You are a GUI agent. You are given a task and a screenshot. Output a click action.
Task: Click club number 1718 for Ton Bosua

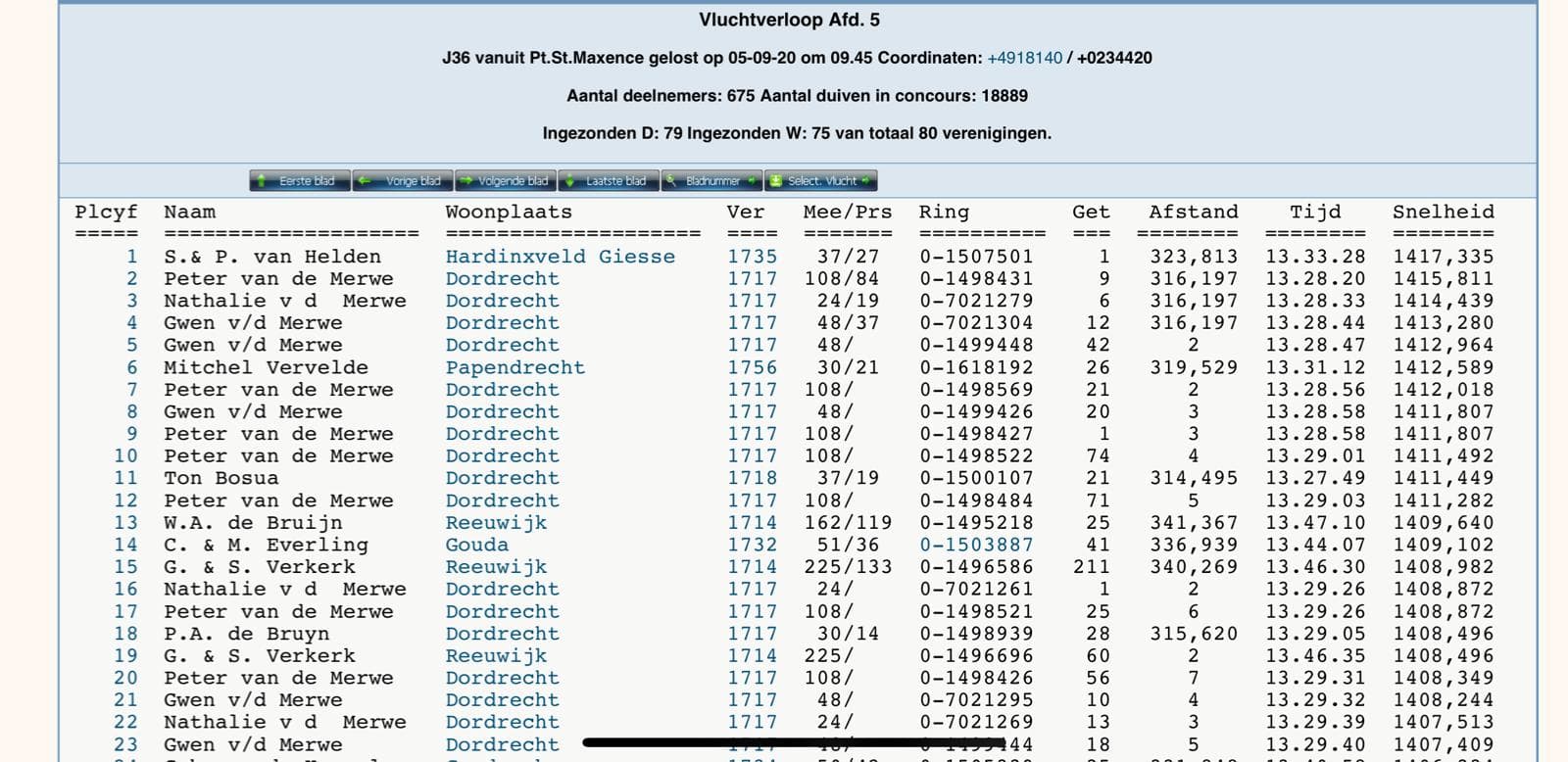pos(752,478)
